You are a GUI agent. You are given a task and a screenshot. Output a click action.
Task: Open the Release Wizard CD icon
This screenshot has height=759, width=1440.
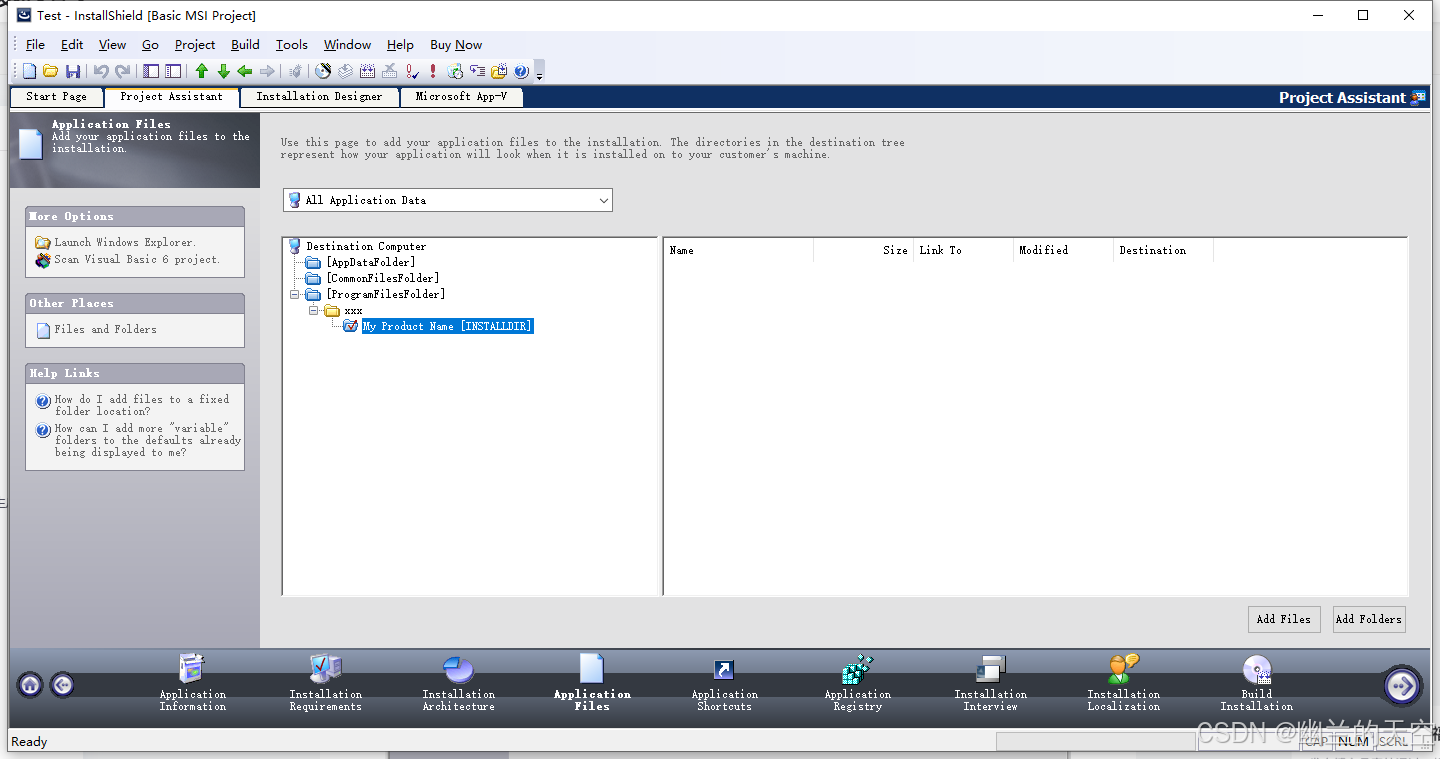323,71
